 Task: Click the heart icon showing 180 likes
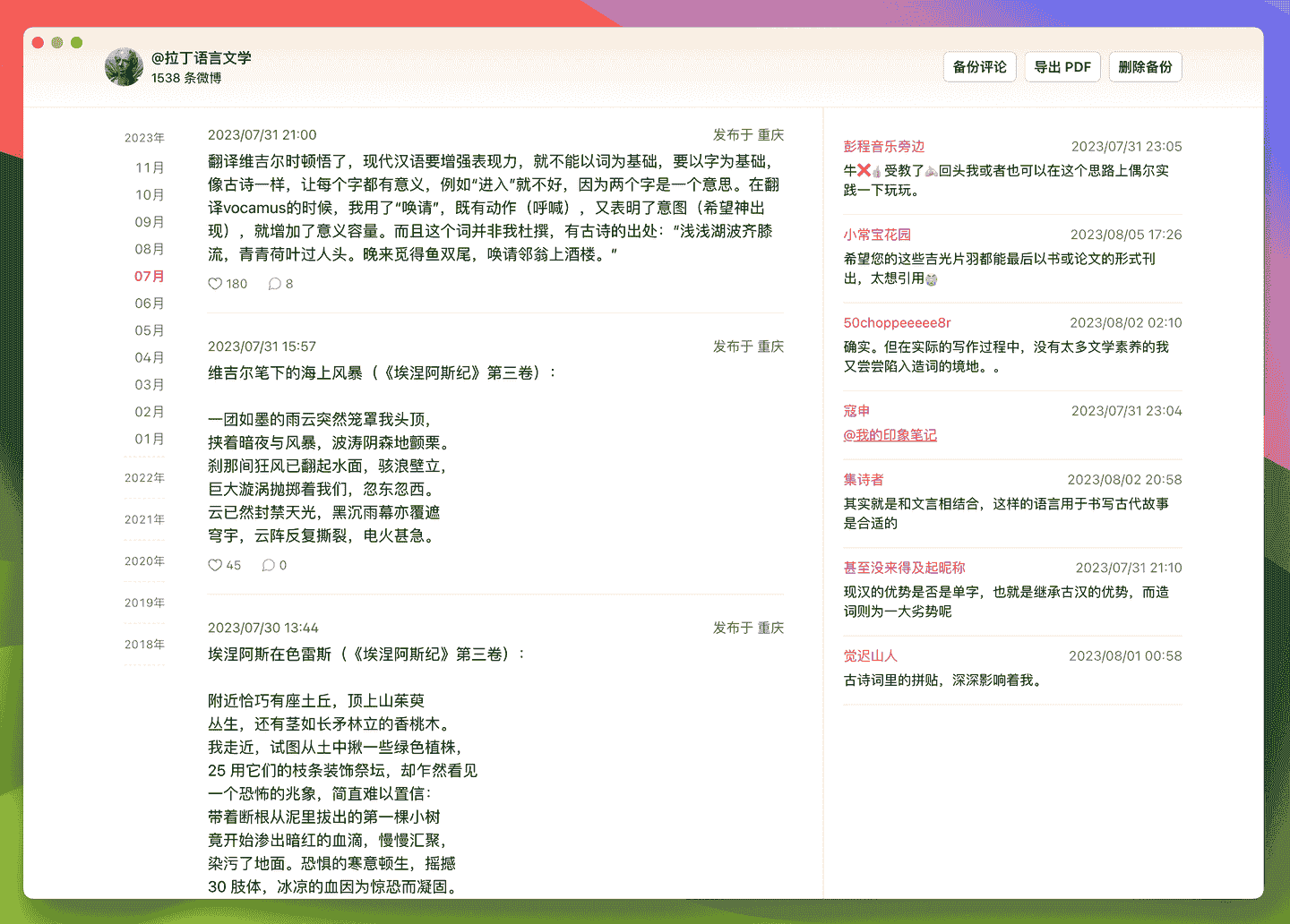point(215,284)
